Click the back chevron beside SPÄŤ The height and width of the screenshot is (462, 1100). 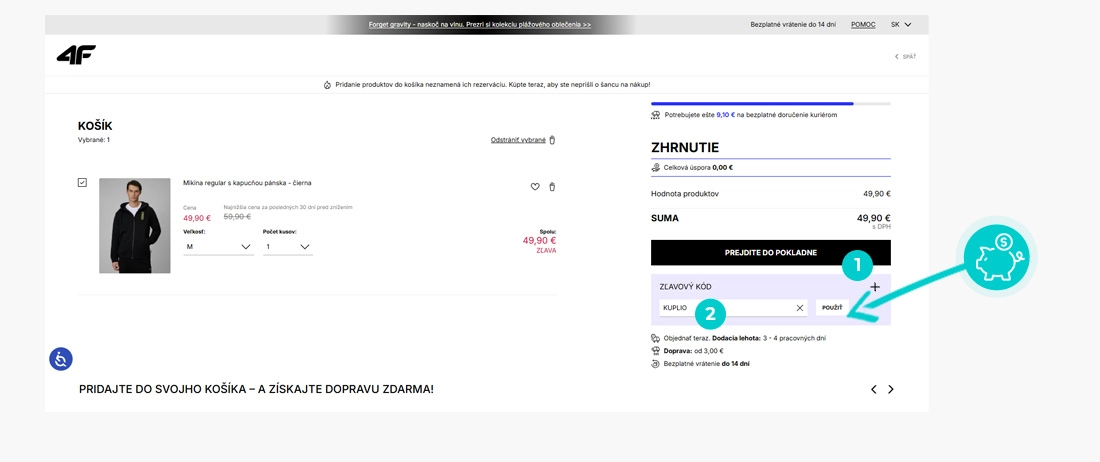(x=897, y=56)
